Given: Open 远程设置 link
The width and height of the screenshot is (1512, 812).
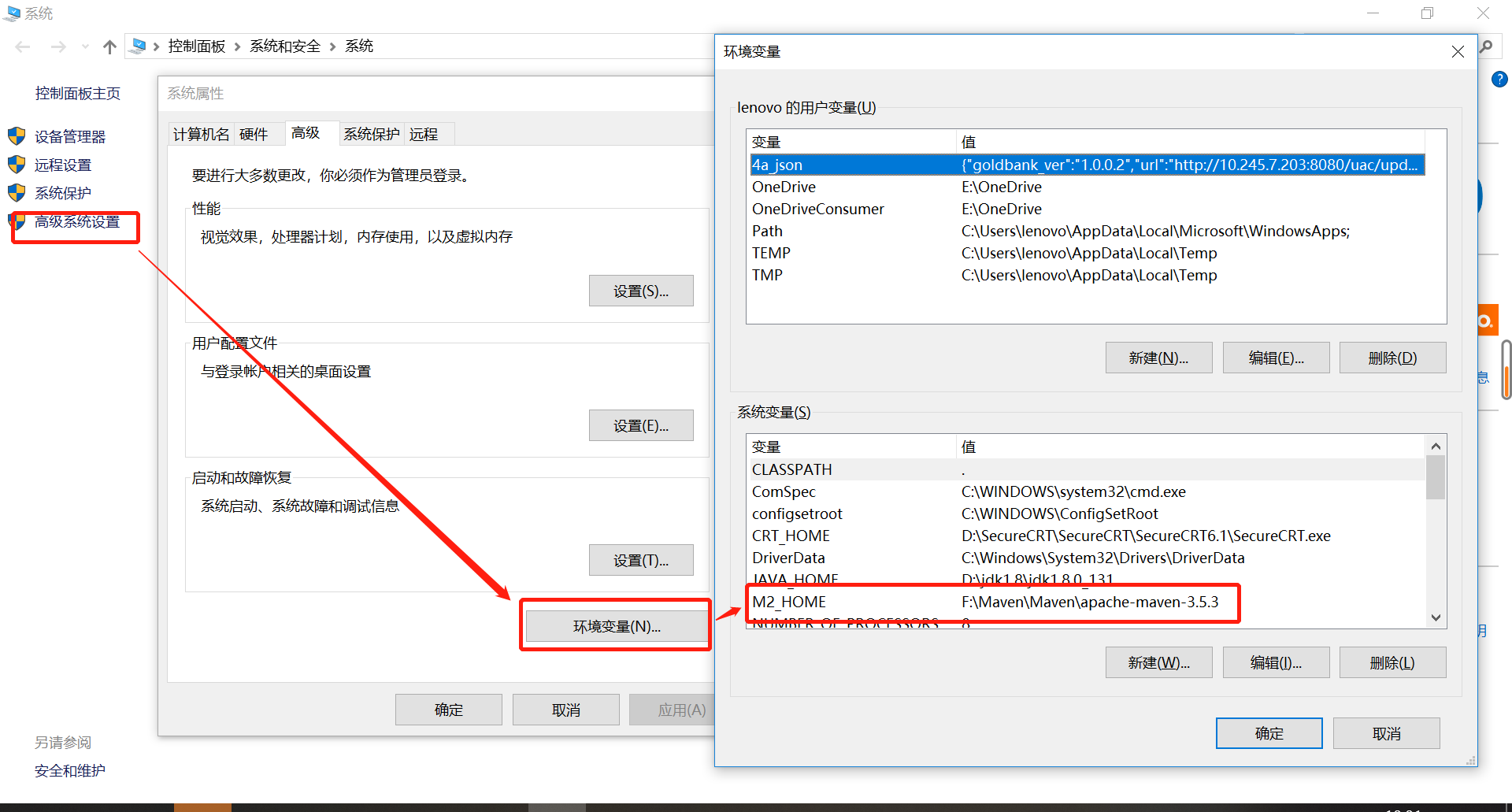Looking at the screenshot, I should (63, 165).
